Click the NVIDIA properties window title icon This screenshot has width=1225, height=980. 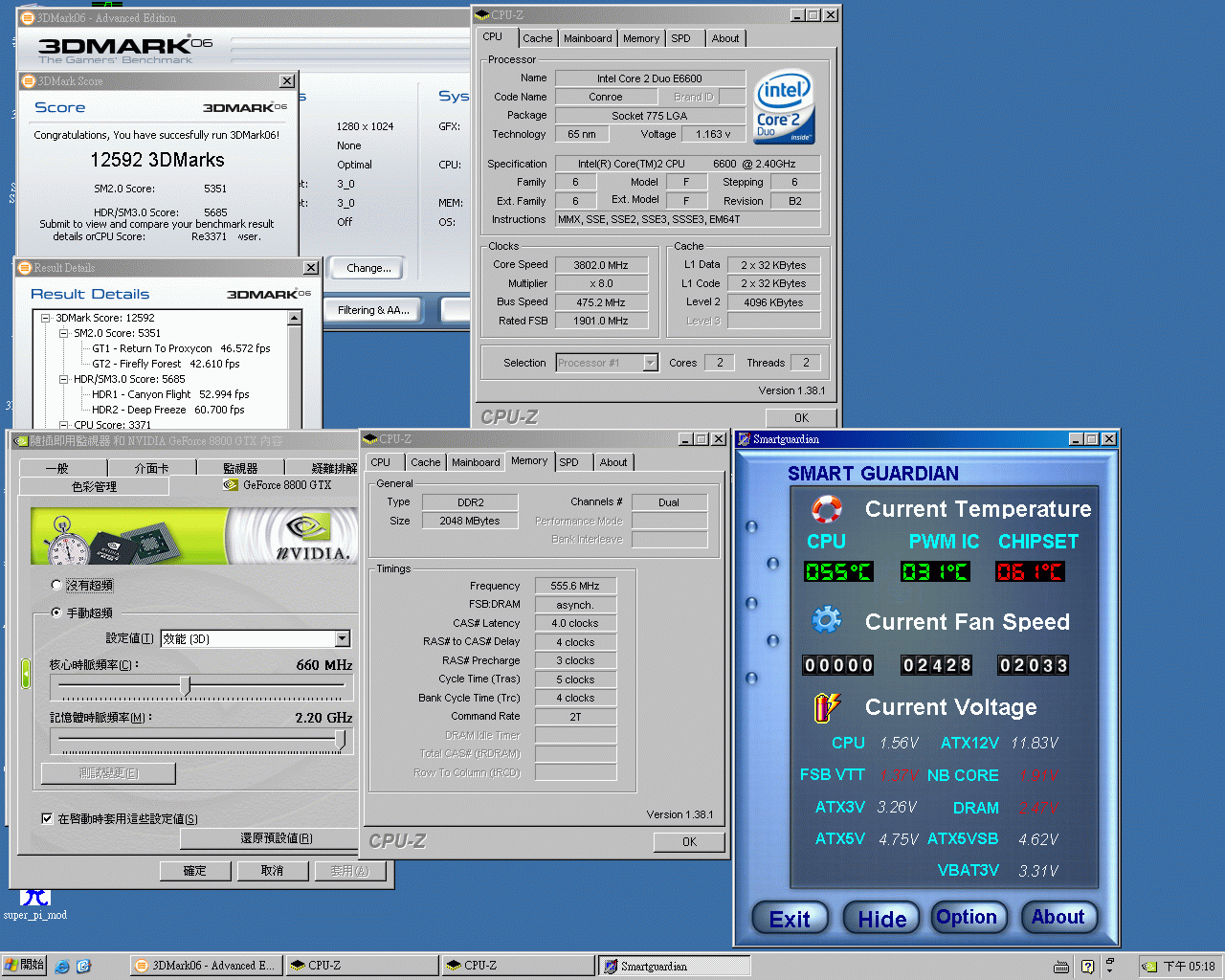click(x=21, y=441)
